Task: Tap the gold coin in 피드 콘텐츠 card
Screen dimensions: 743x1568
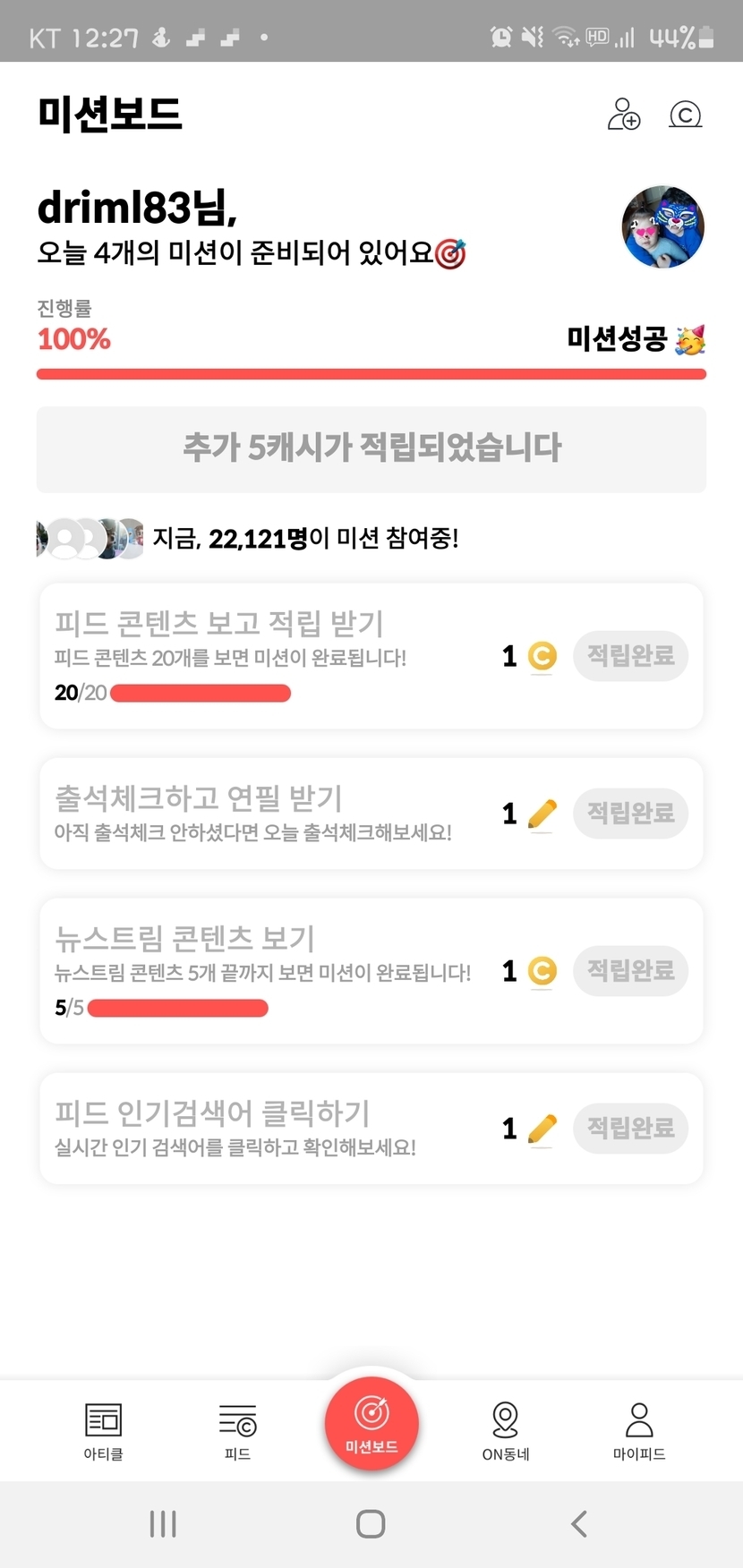Action: click(542, 657)
